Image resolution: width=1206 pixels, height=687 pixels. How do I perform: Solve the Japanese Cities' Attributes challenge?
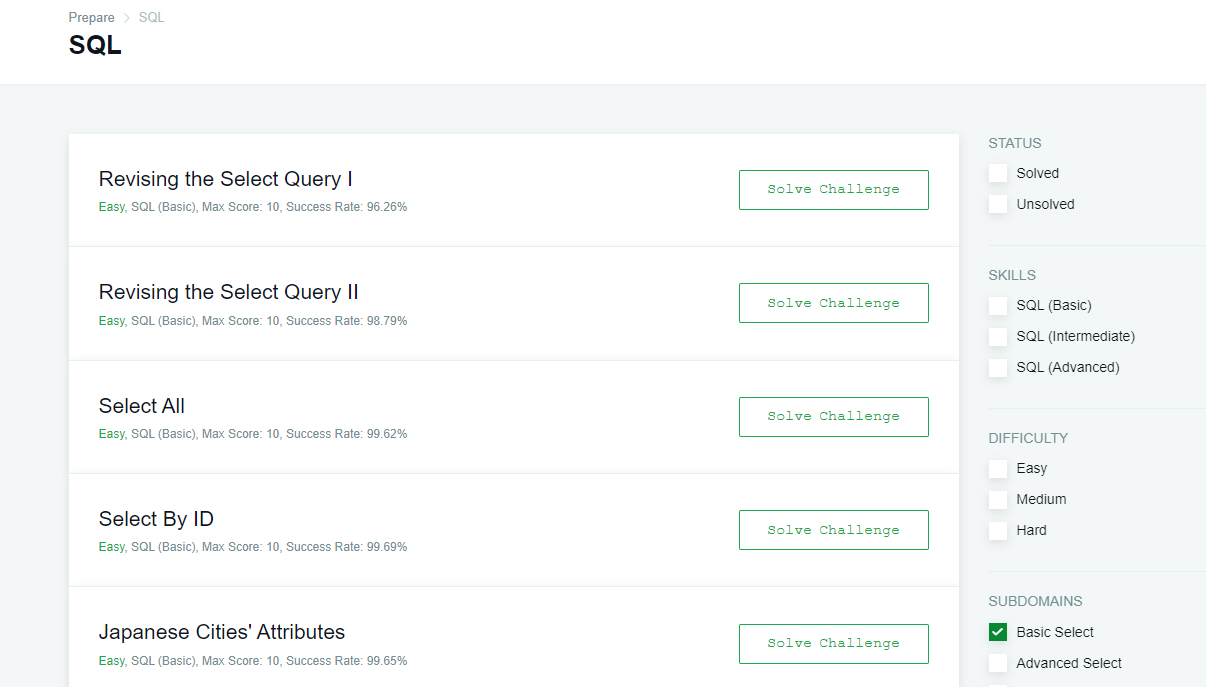point(833,644)
